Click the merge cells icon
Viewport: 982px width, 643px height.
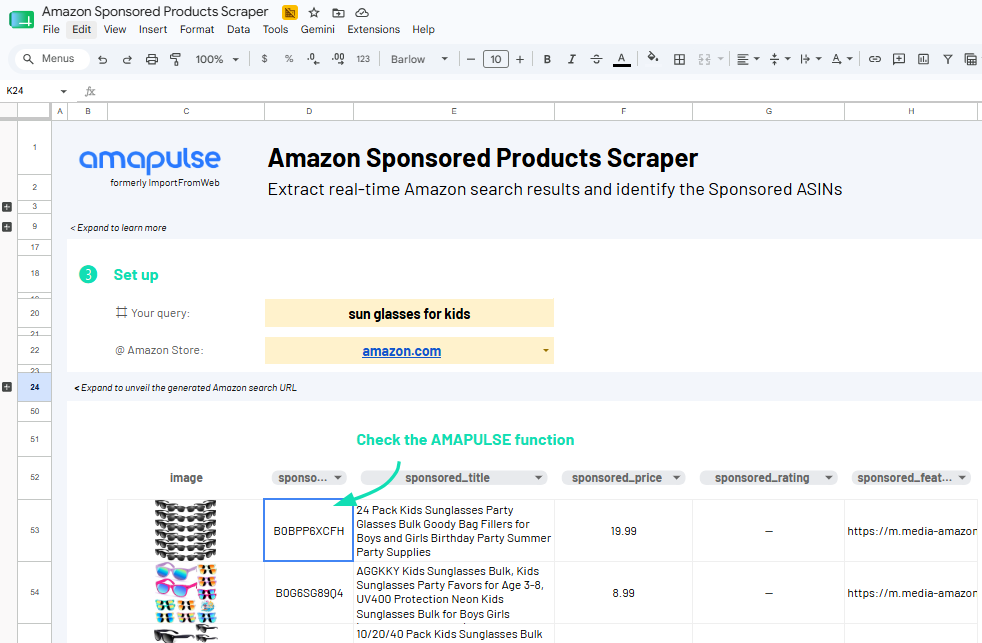pos(705,59)
